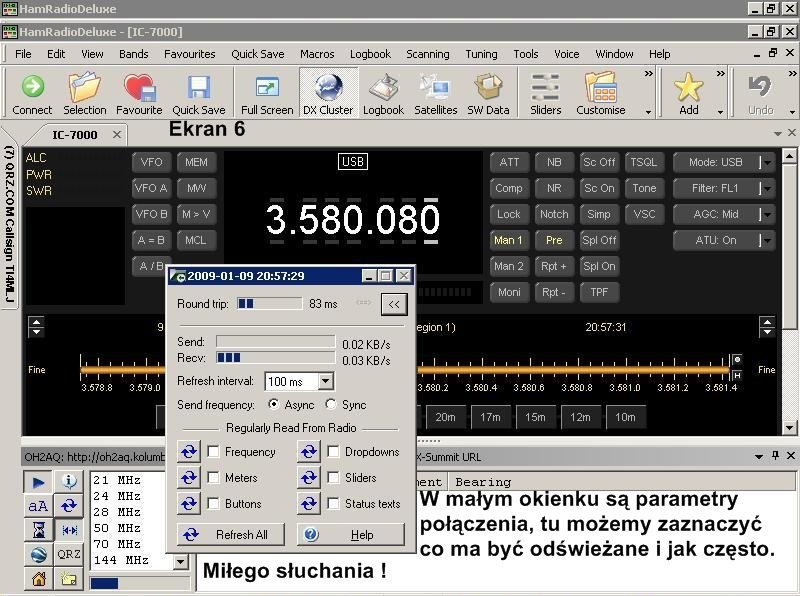Open the MHz band list dropdown arrow
Screen dimensions: 800x596
point(180,562)
